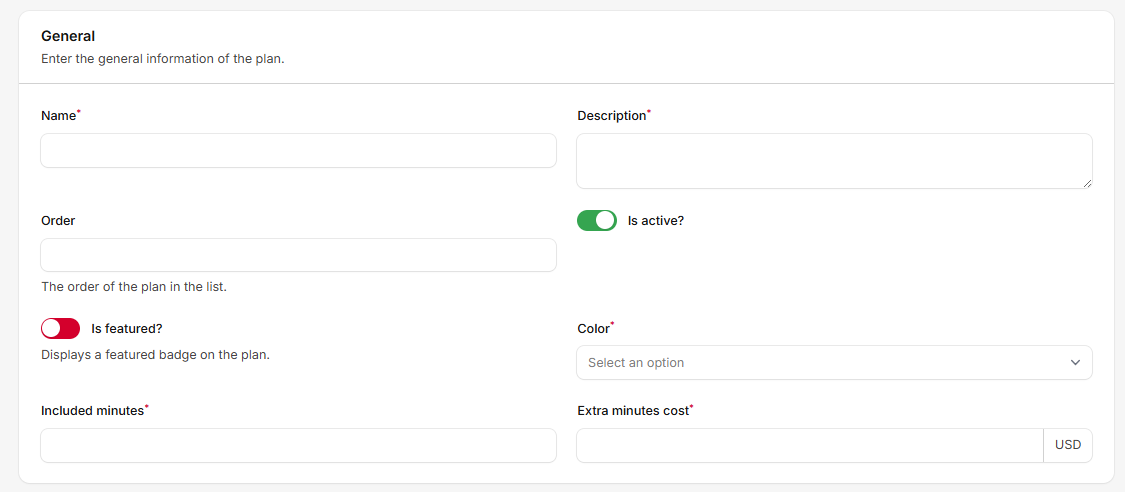Viewport: 1125px width, 492px height.
Task: Click the USD currency suffix
Action: 1068,446
